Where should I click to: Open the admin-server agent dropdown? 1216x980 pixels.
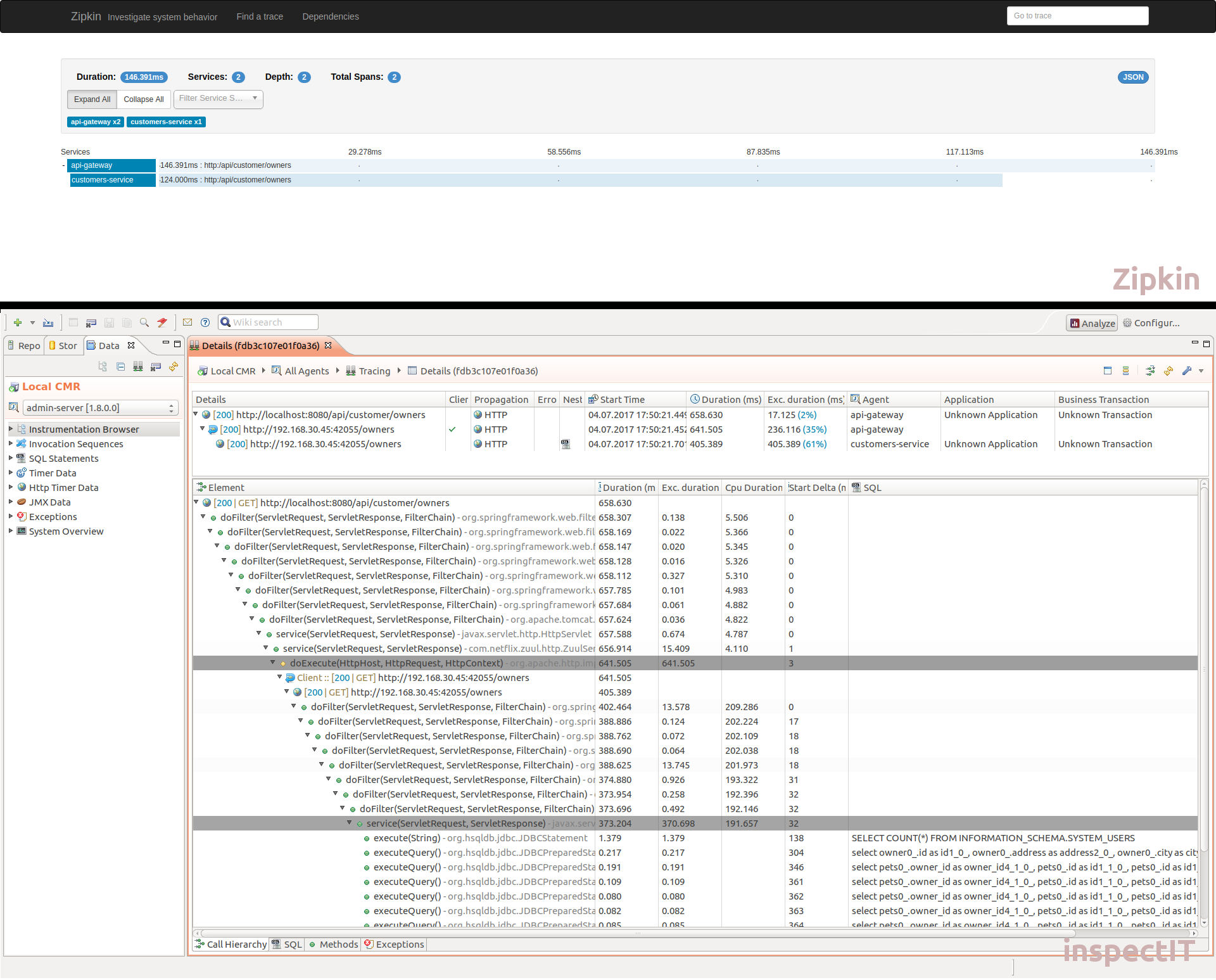tap(100, 408)
